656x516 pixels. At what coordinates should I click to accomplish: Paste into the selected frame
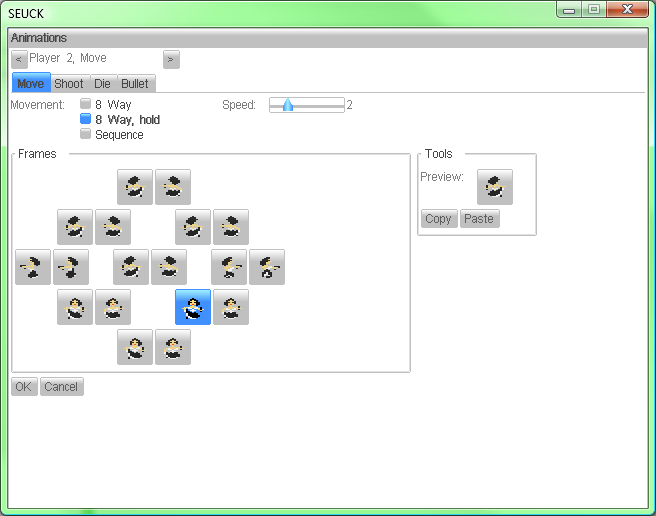point(479,218)
